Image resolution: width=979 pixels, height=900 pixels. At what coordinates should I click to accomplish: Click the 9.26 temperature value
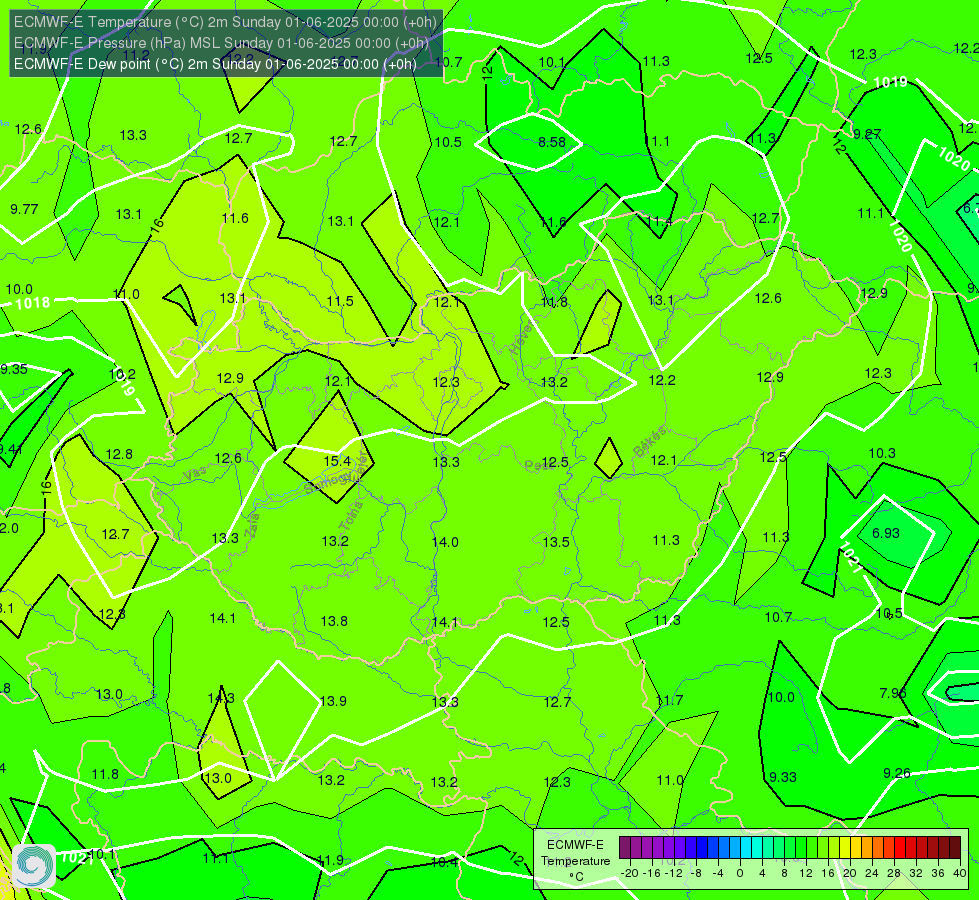(897, 773)
